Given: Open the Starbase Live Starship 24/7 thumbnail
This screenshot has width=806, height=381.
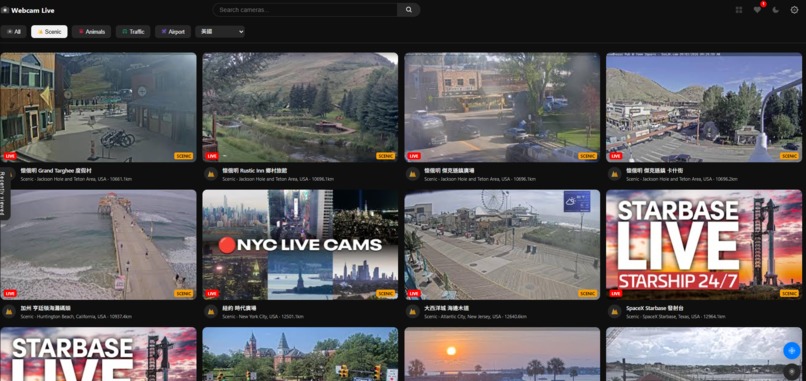Looking at the screenshot, I should [704, 245].
